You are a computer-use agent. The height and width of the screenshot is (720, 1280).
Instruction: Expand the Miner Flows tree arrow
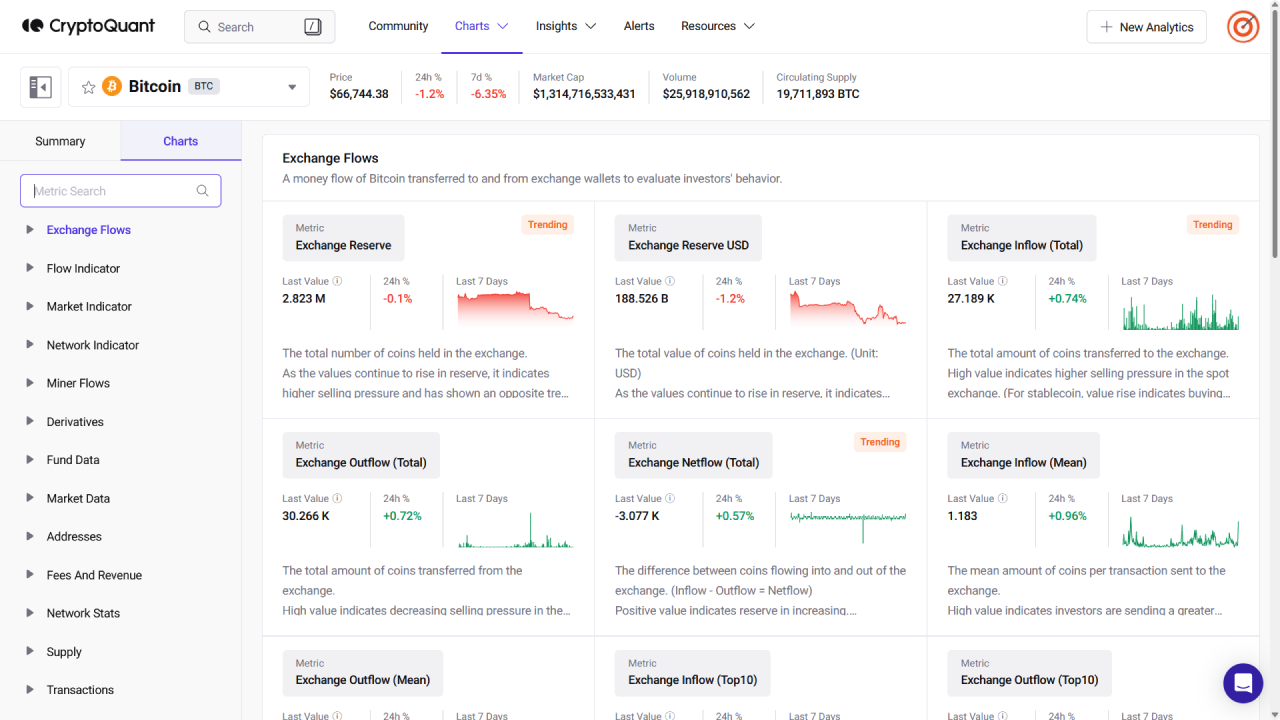pos(30,383)
